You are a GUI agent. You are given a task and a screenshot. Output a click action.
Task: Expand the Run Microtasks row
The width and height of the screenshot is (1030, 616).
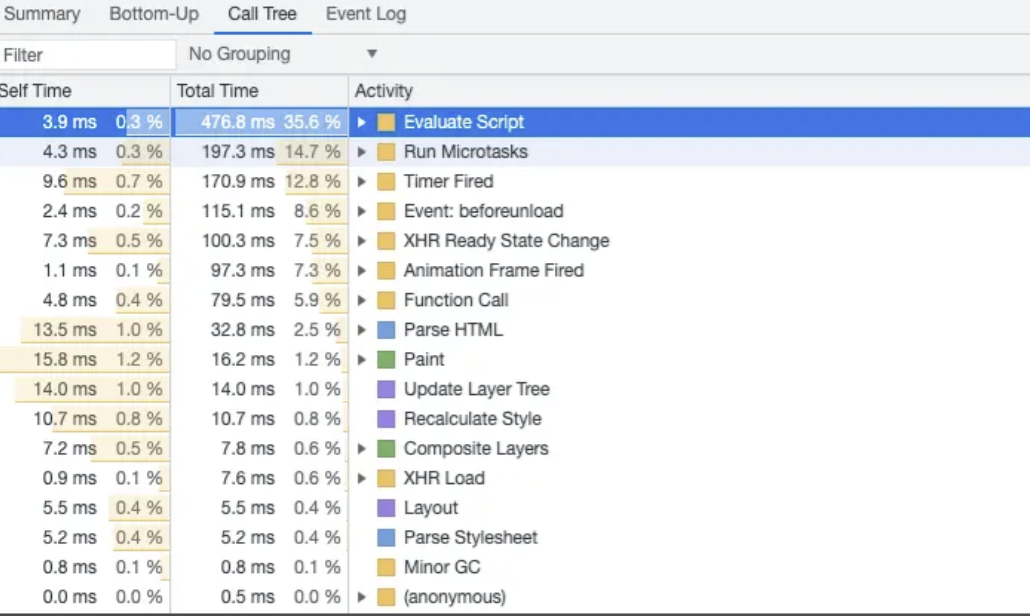pyautogui.click(x=363, y=152)
